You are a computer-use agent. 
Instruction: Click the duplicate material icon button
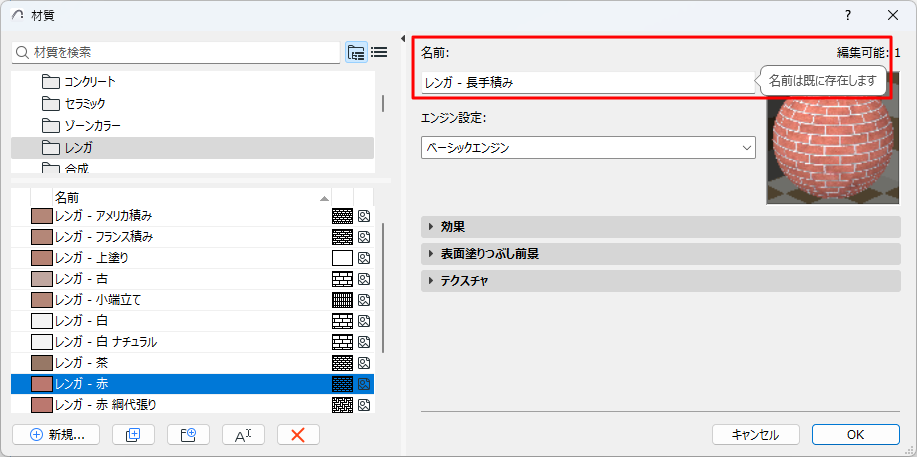pos(126,435)
